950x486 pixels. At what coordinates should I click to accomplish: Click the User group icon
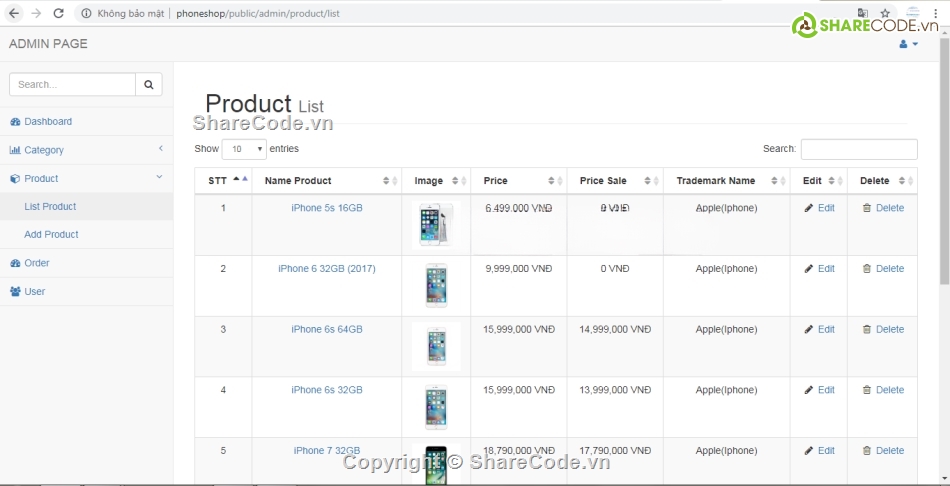[15, 291]
